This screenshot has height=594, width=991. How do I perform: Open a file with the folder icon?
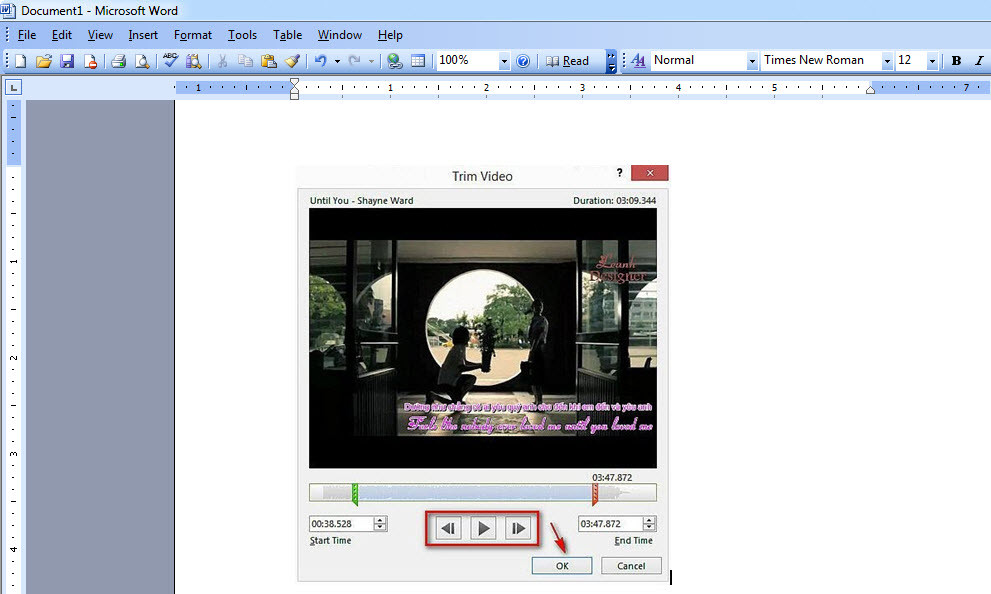(x=44, y=61)
